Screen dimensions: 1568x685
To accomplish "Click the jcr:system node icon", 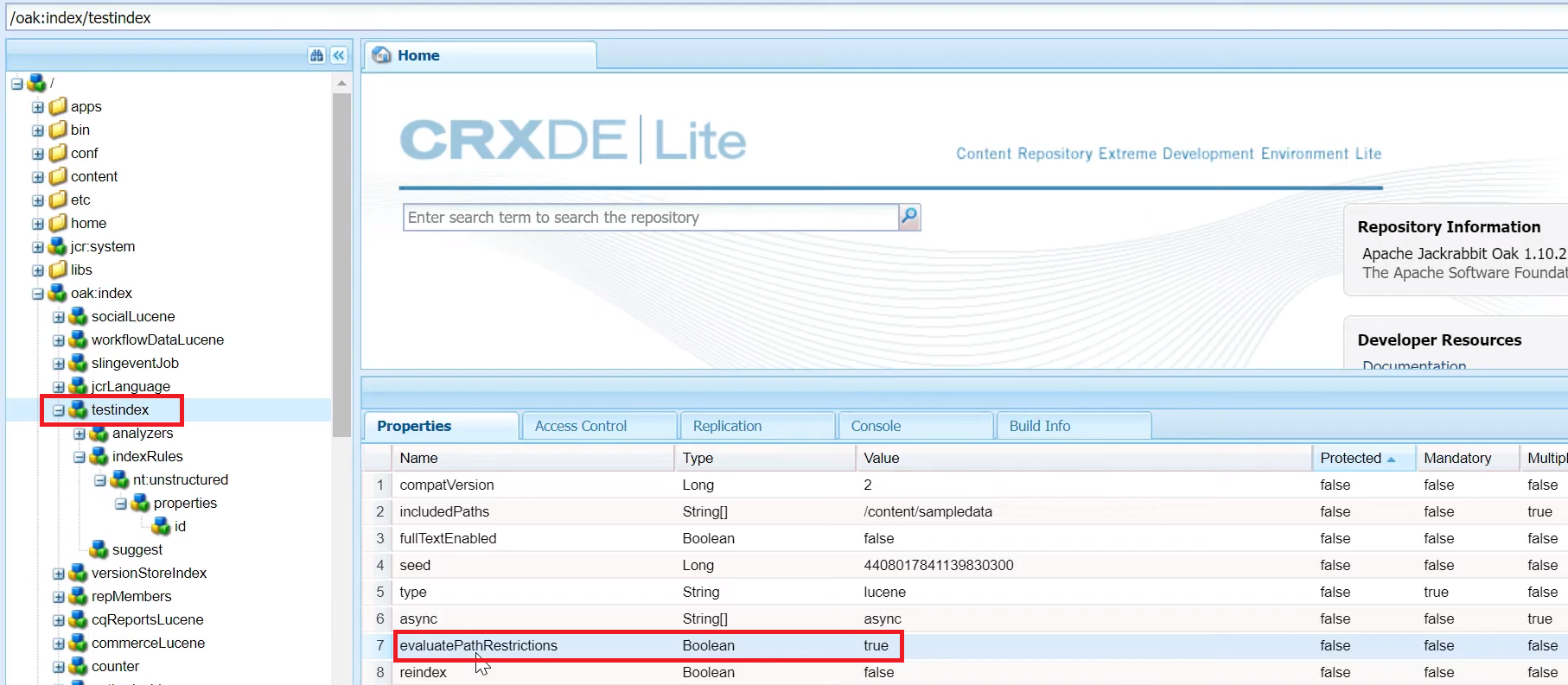I will tap(58, 246).
